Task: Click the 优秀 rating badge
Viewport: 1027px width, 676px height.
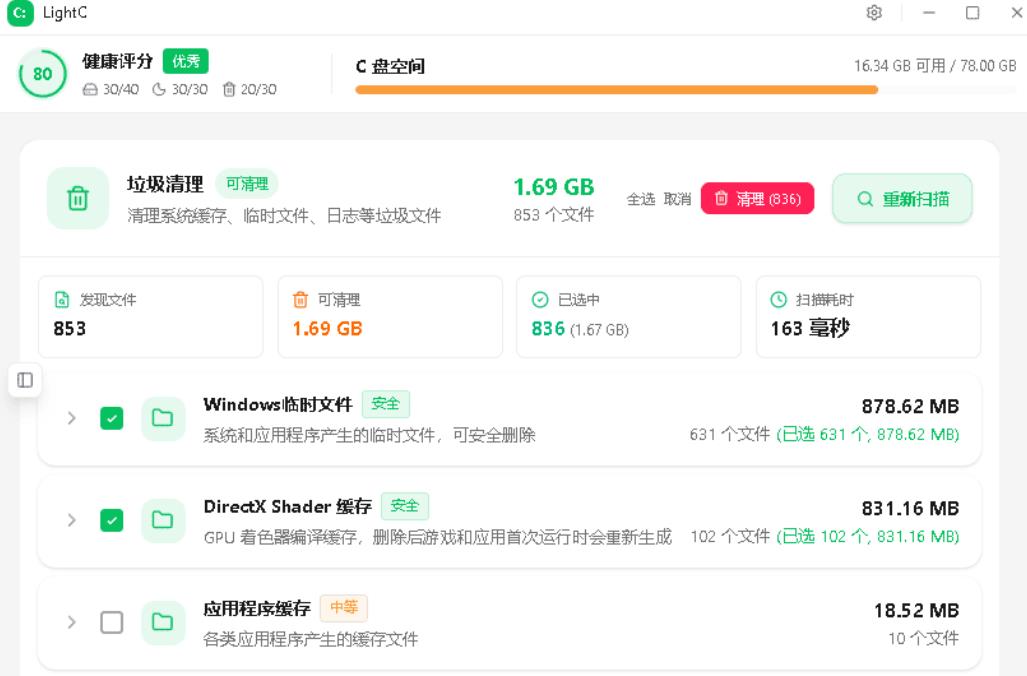Action: click(x=185, y=62)
